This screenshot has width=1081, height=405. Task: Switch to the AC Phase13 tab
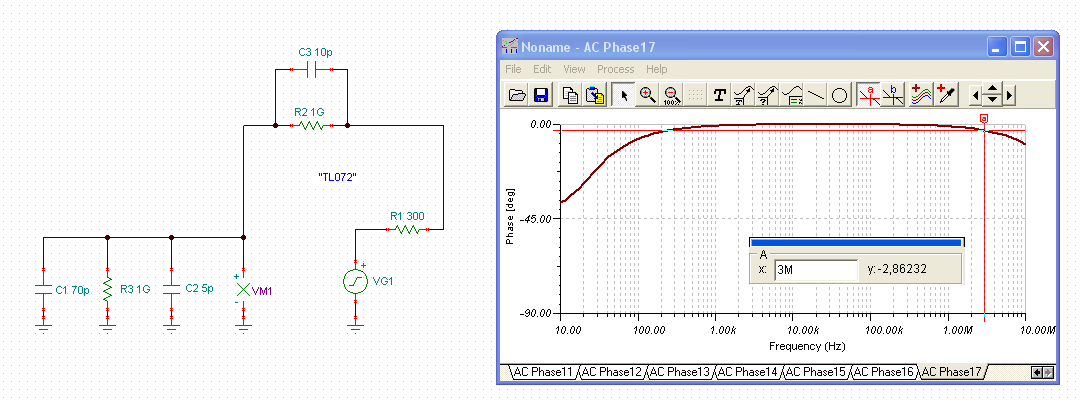pos(680,372)
